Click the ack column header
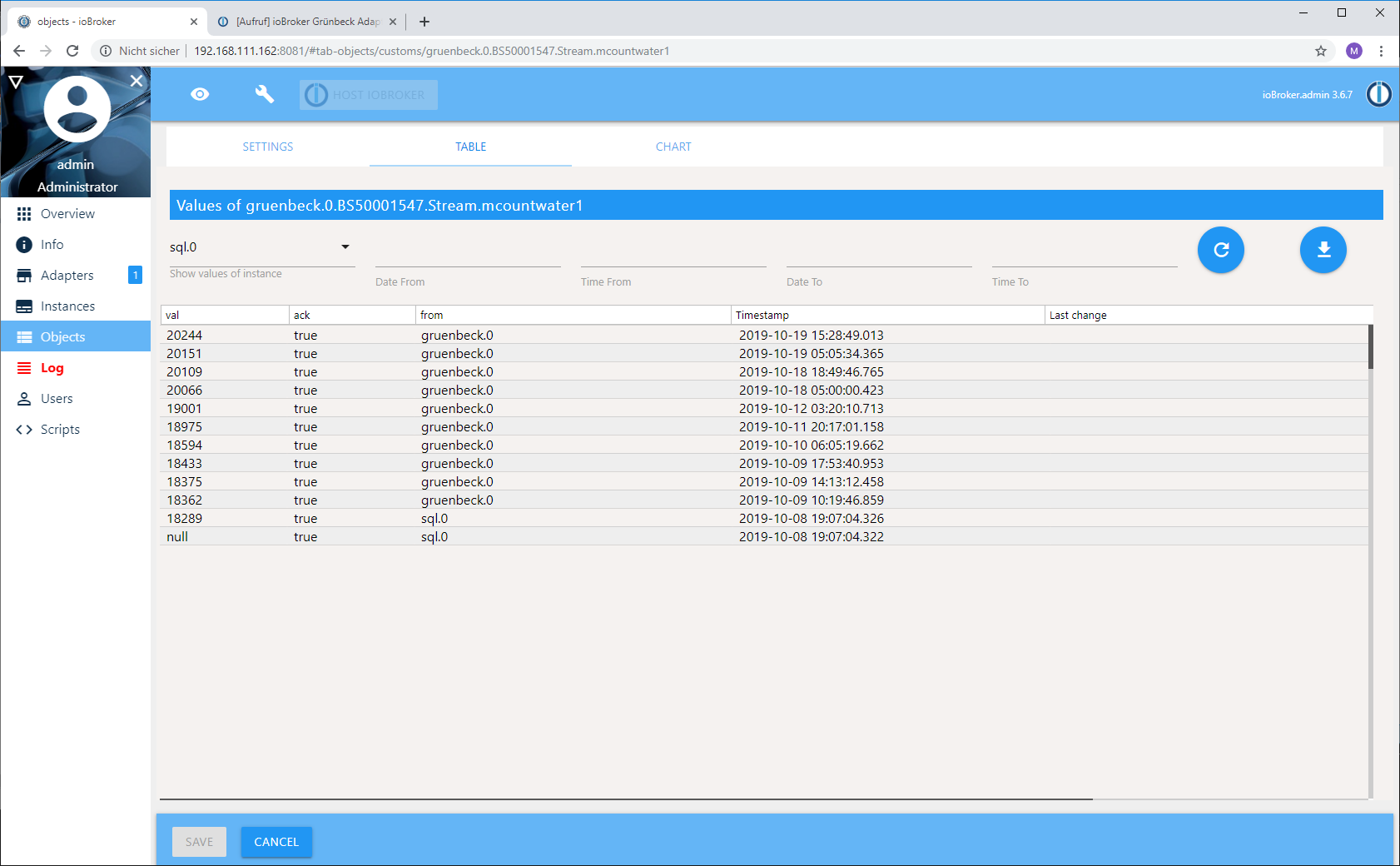1400x866 pixels. click(x=352, y=315)
